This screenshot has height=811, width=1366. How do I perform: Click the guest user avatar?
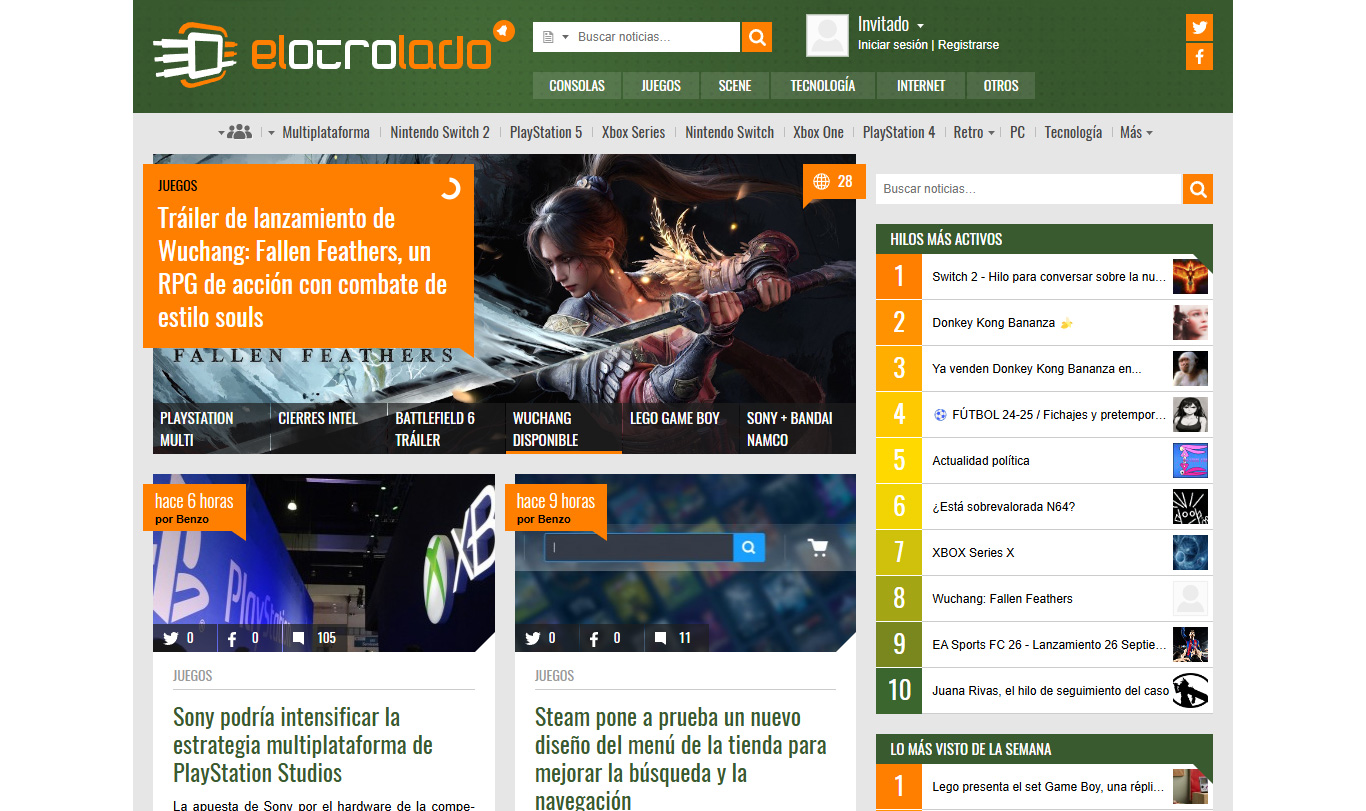[x=828, y=35]
